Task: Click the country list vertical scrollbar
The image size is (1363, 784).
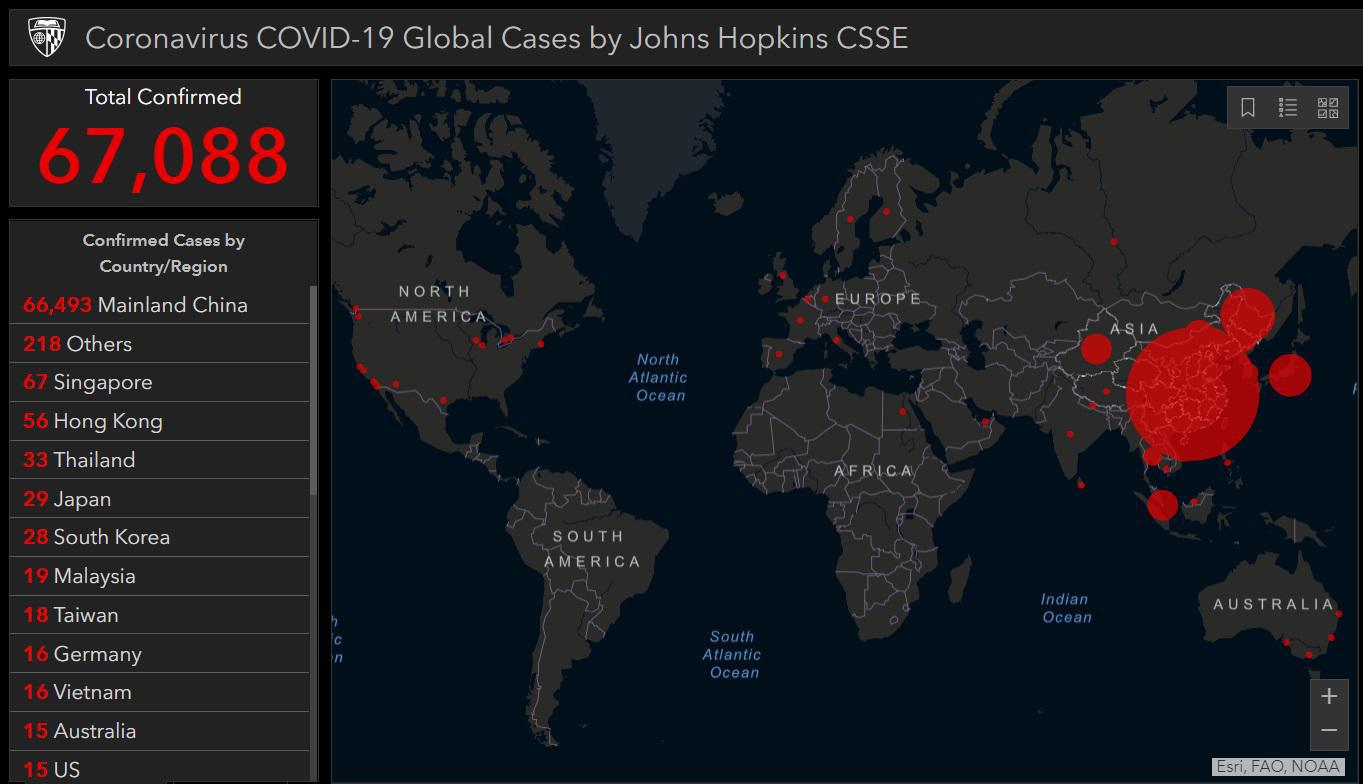Action: [314, 390]
